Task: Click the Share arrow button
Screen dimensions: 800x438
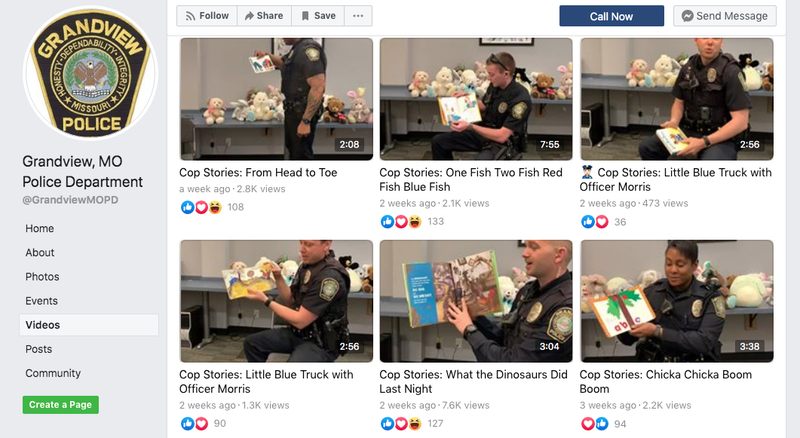Action: point(264,16)
